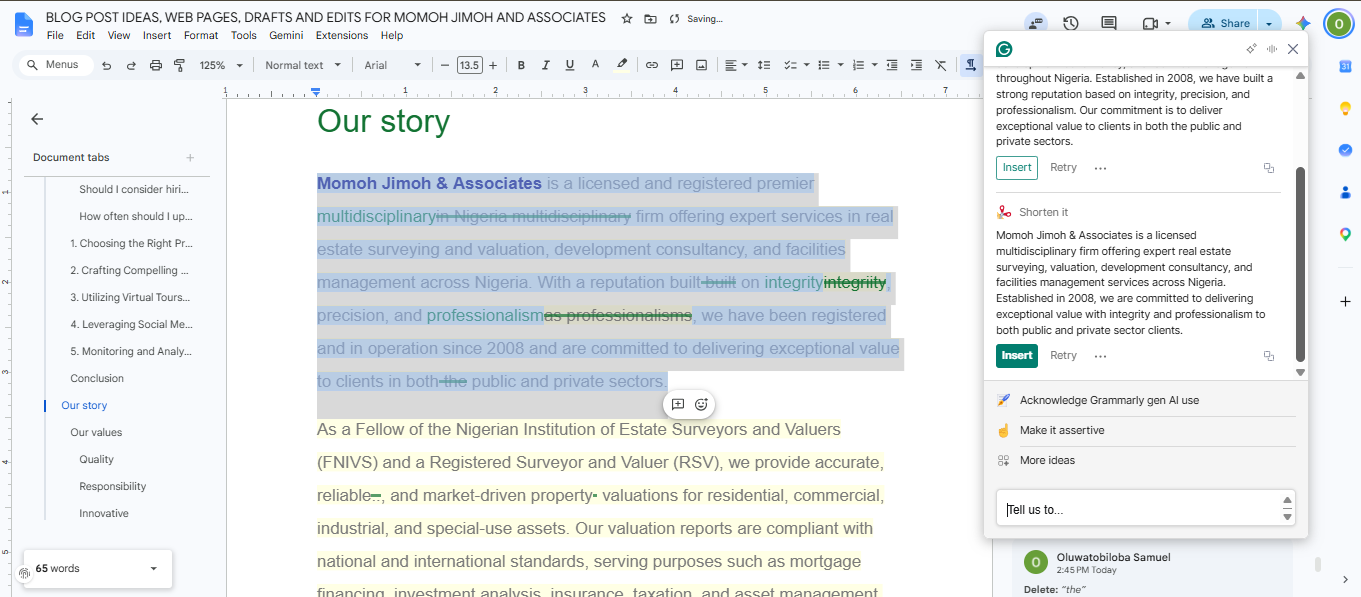Open the numbered list dropdown

(864, 65)
